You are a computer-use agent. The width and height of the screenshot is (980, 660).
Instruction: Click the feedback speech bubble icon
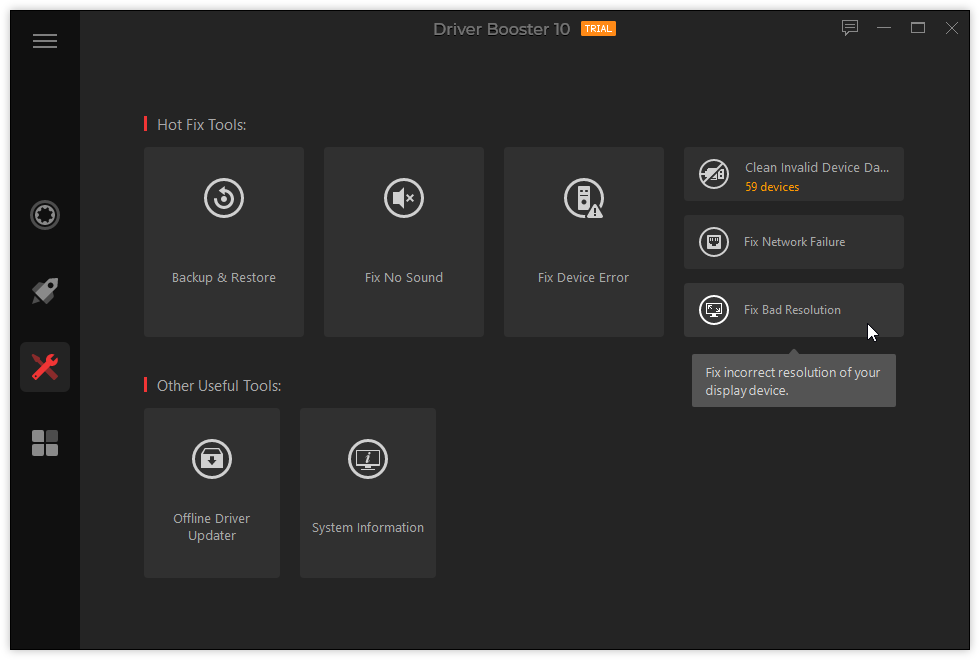(x=850, y=28)
